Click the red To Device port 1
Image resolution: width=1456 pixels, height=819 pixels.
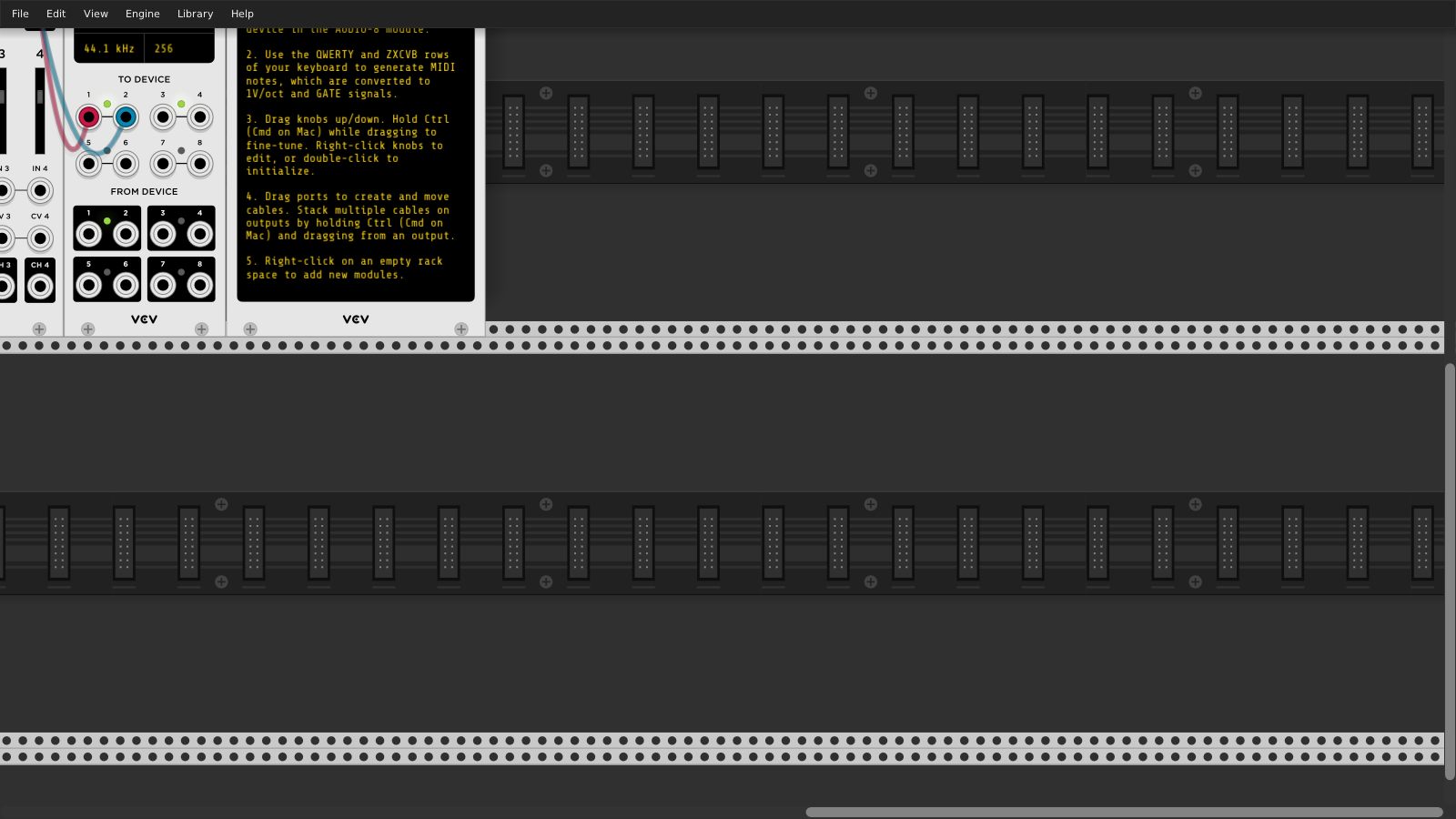click(88, 116)
